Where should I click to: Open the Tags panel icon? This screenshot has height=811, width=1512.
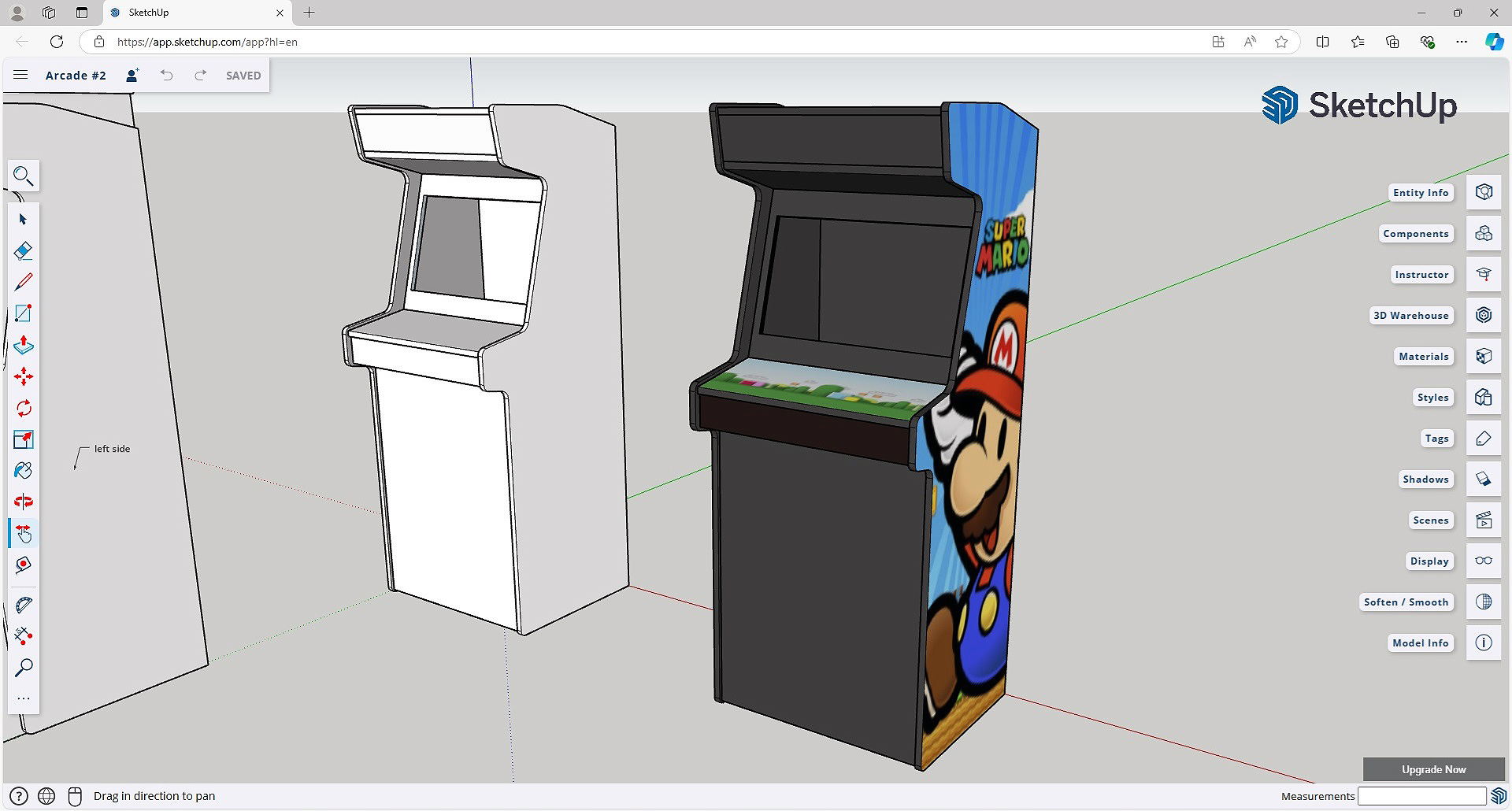[x=1484, y=438]
